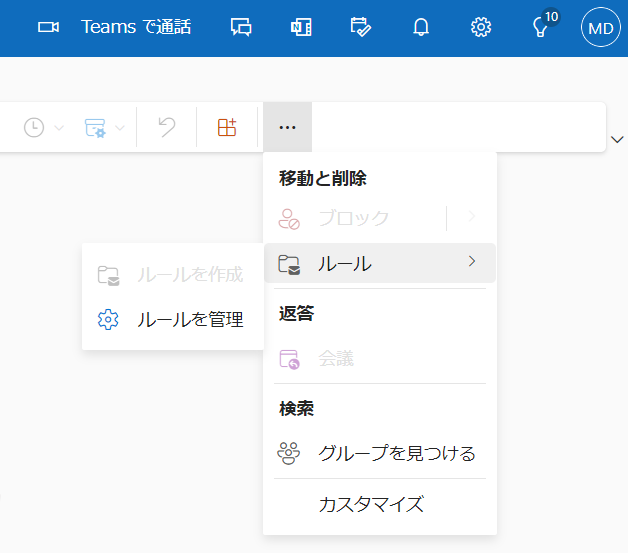Choose ルールを作成 in the submenu
Viewport: 628px width, 553px height.
pyautogui.click(x=173, y=275)
